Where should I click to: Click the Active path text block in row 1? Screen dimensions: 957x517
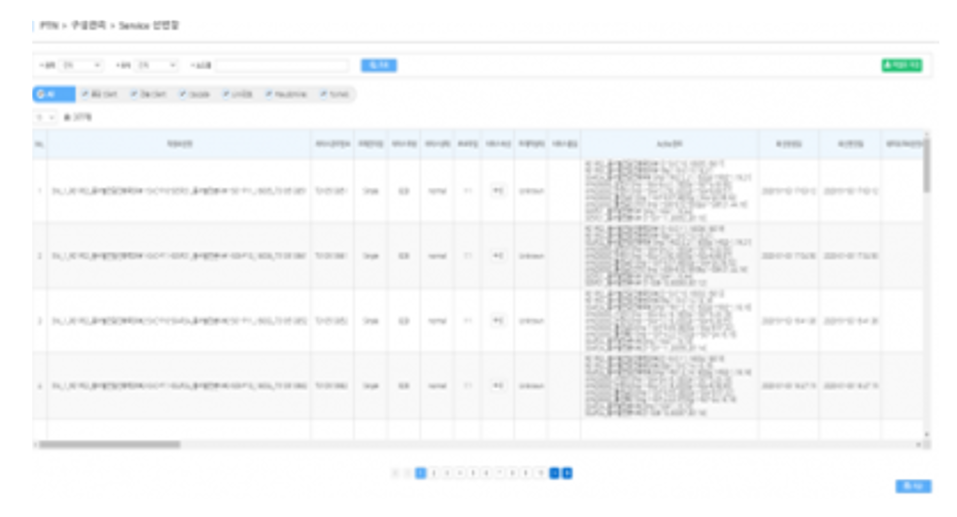point(668,191)
